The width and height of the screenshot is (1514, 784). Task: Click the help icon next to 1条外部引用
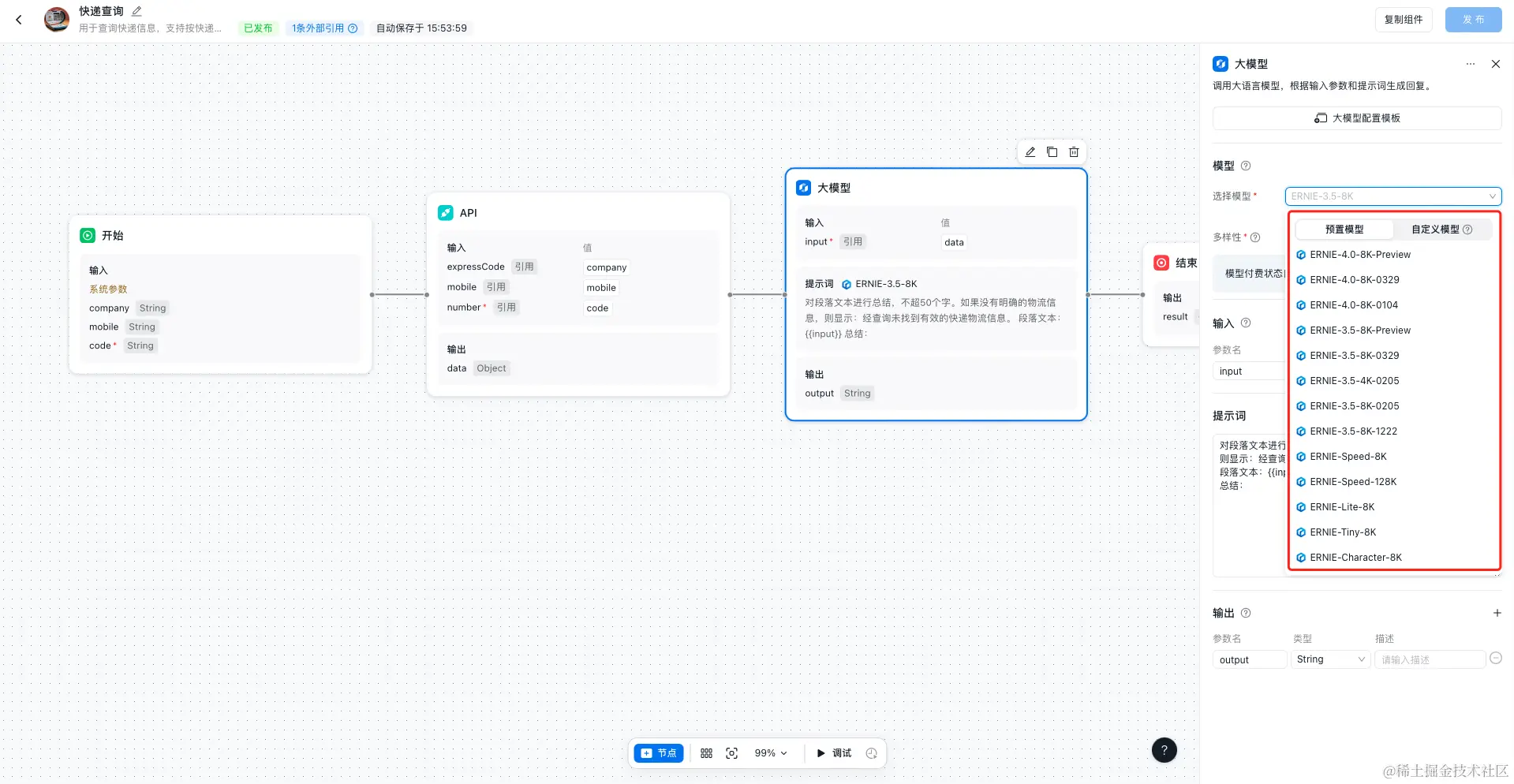point(353,28)
